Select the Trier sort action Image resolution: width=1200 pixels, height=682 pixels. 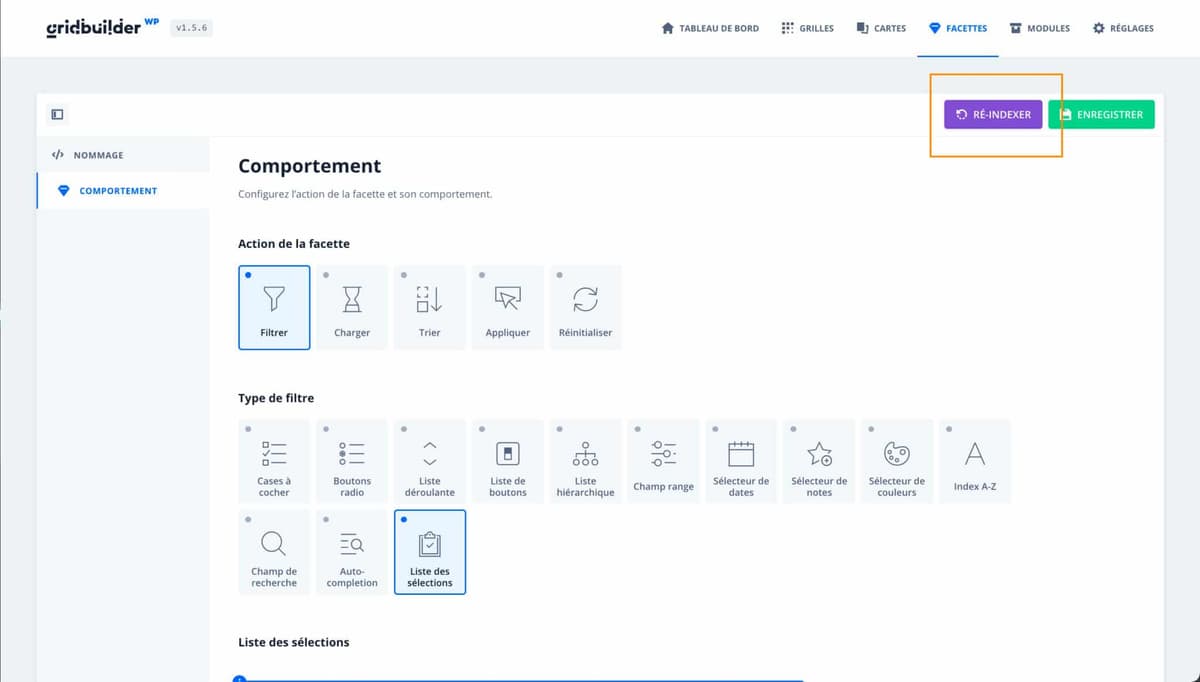pos(430,307)
